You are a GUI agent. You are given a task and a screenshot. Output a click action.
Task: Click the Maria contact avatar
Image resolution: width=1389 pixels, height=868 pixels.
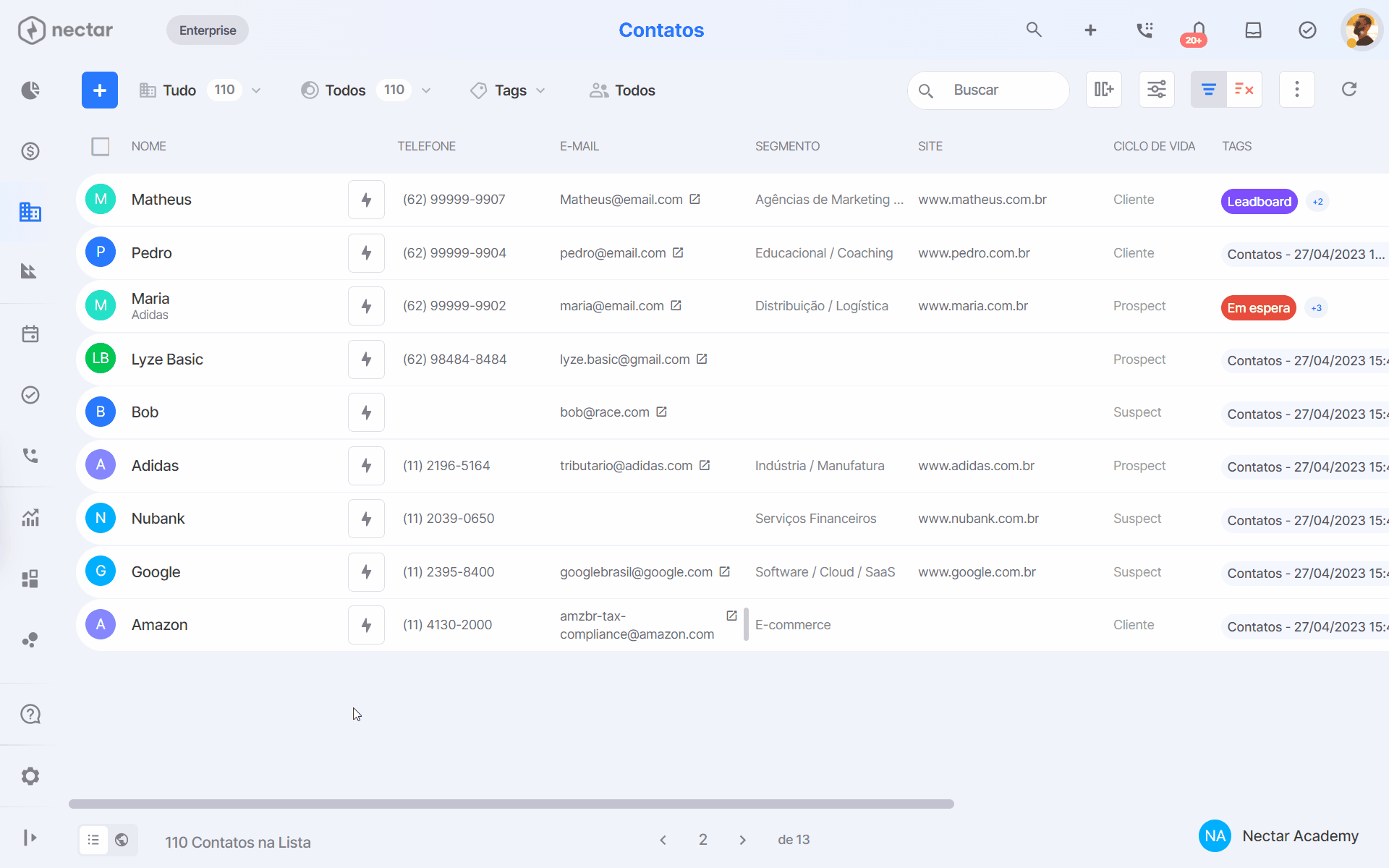pyautogui.click(x=101, y=306)
